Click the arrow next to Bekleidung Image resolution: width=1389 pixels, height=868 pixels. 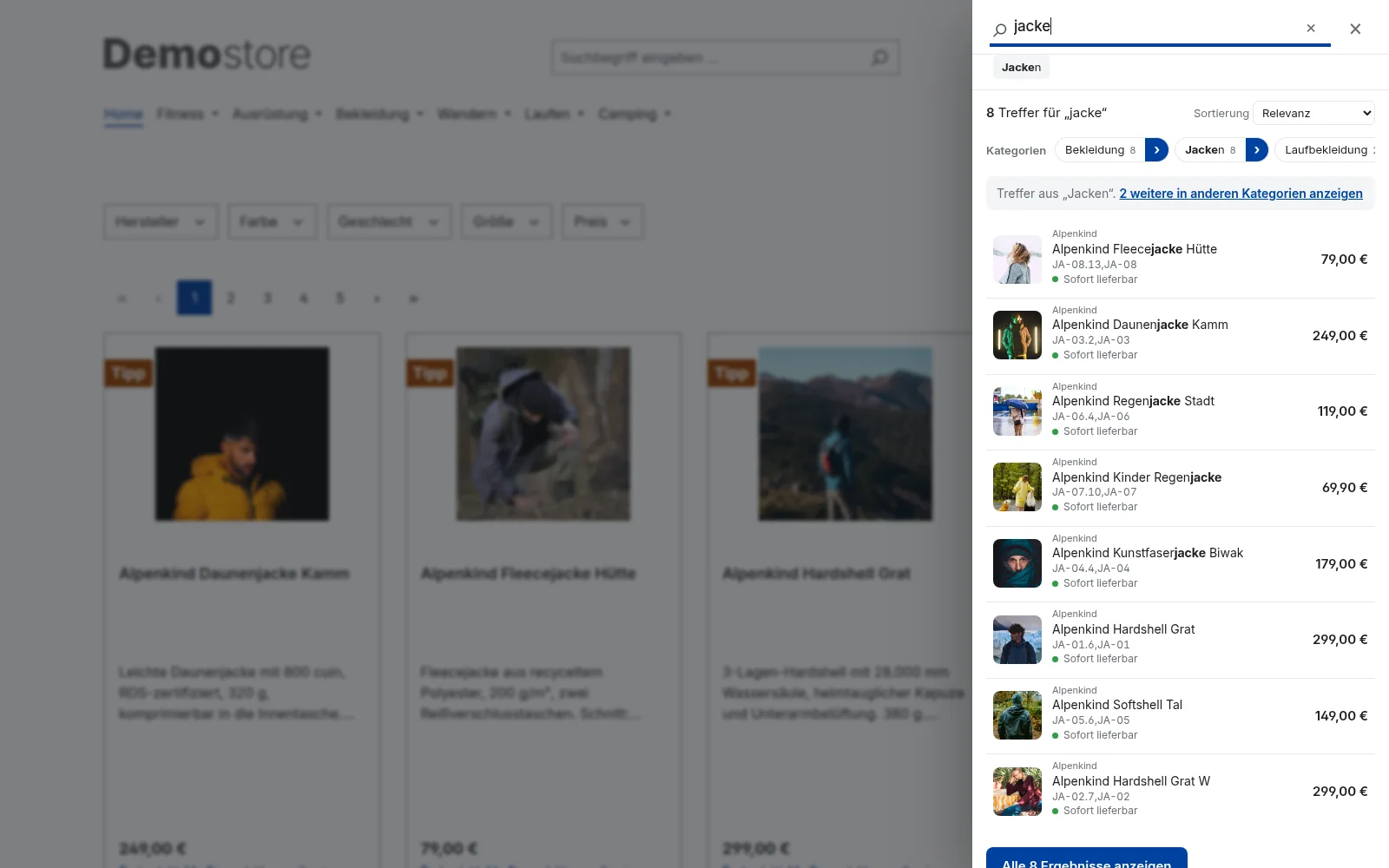tap(1157, 150)
